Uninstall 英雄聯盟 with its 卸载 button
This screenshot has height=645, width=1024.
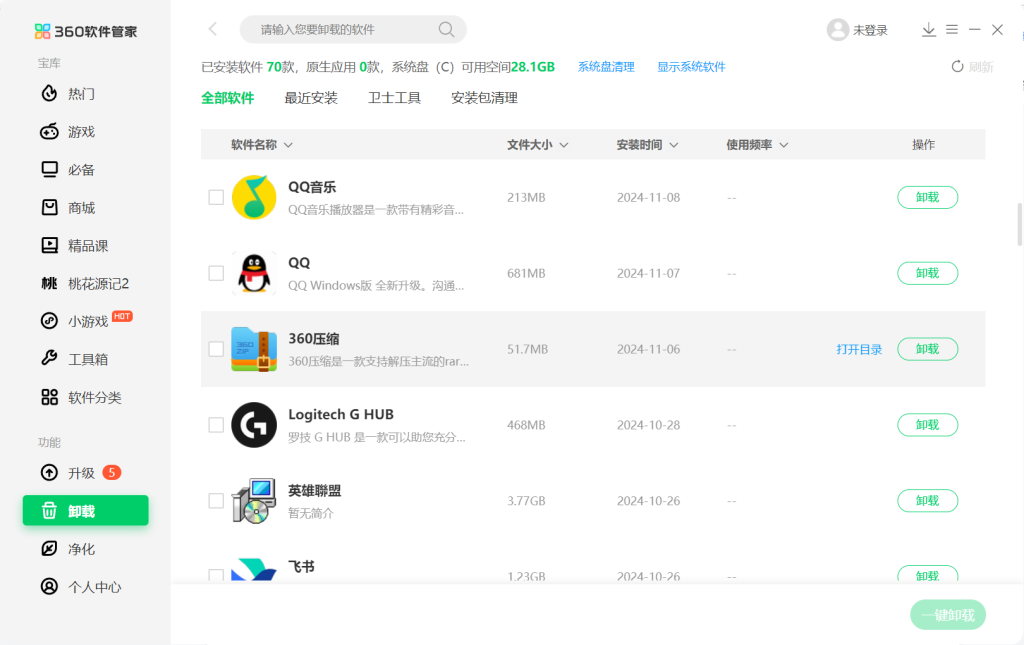pos(927,501)
